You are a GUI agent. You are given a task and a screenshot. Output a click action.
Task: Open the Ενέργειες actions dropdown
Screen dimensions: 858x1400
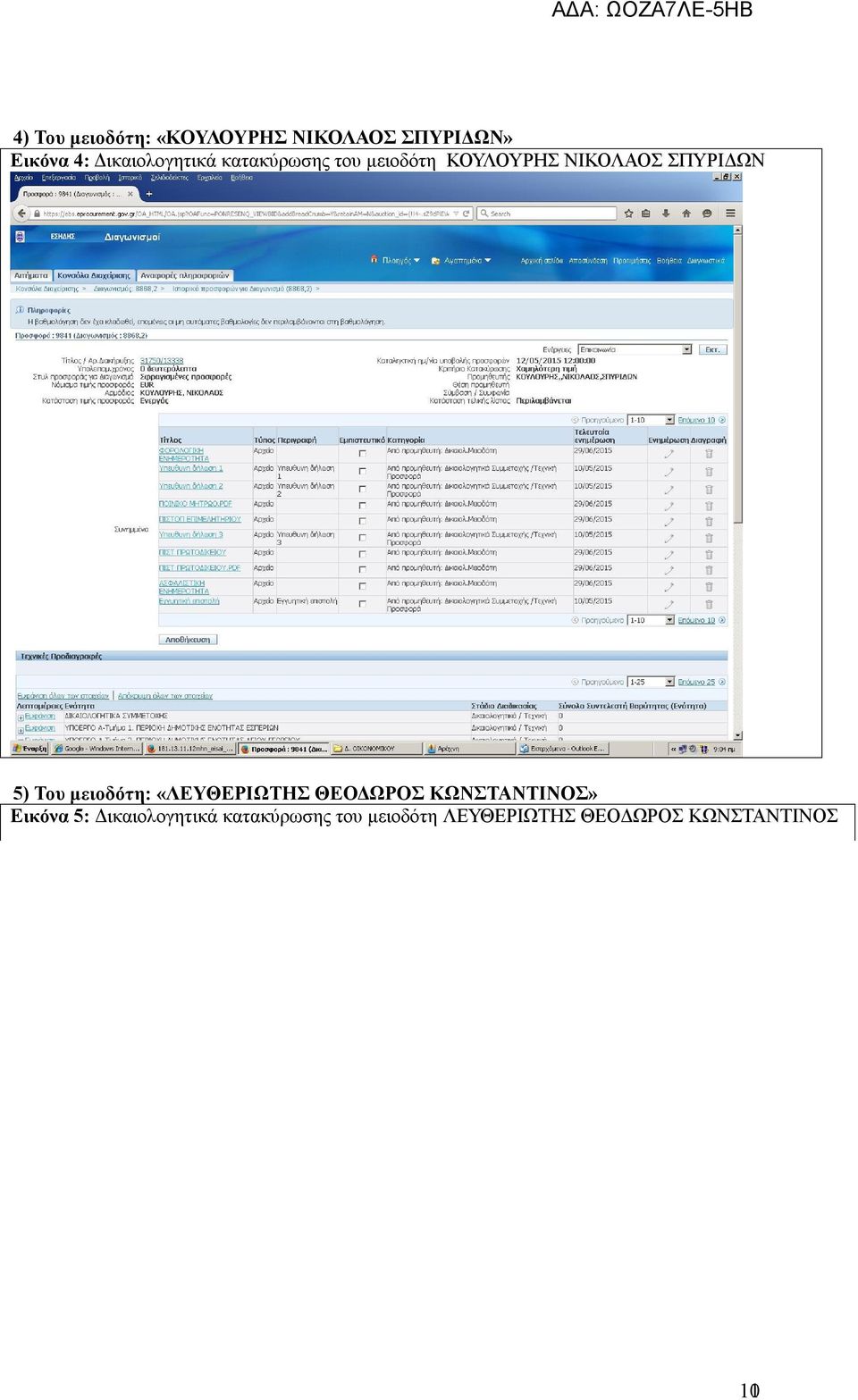635,349
